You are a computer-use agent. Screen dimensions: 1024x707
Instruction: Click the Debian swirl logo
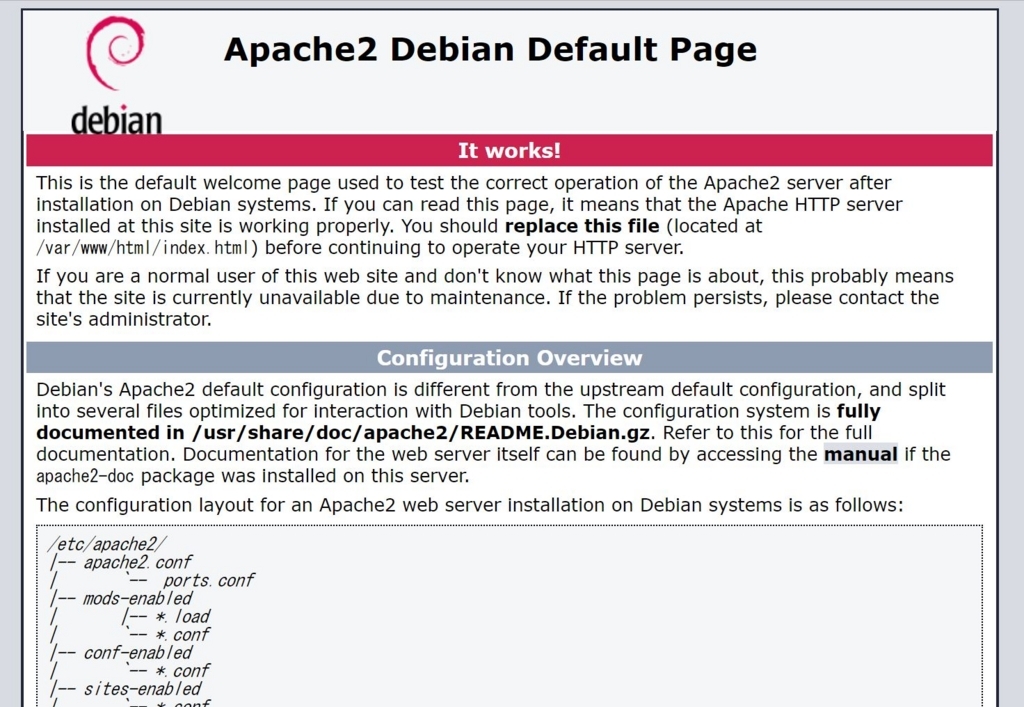pyautogui.click(x=115, y=53)
